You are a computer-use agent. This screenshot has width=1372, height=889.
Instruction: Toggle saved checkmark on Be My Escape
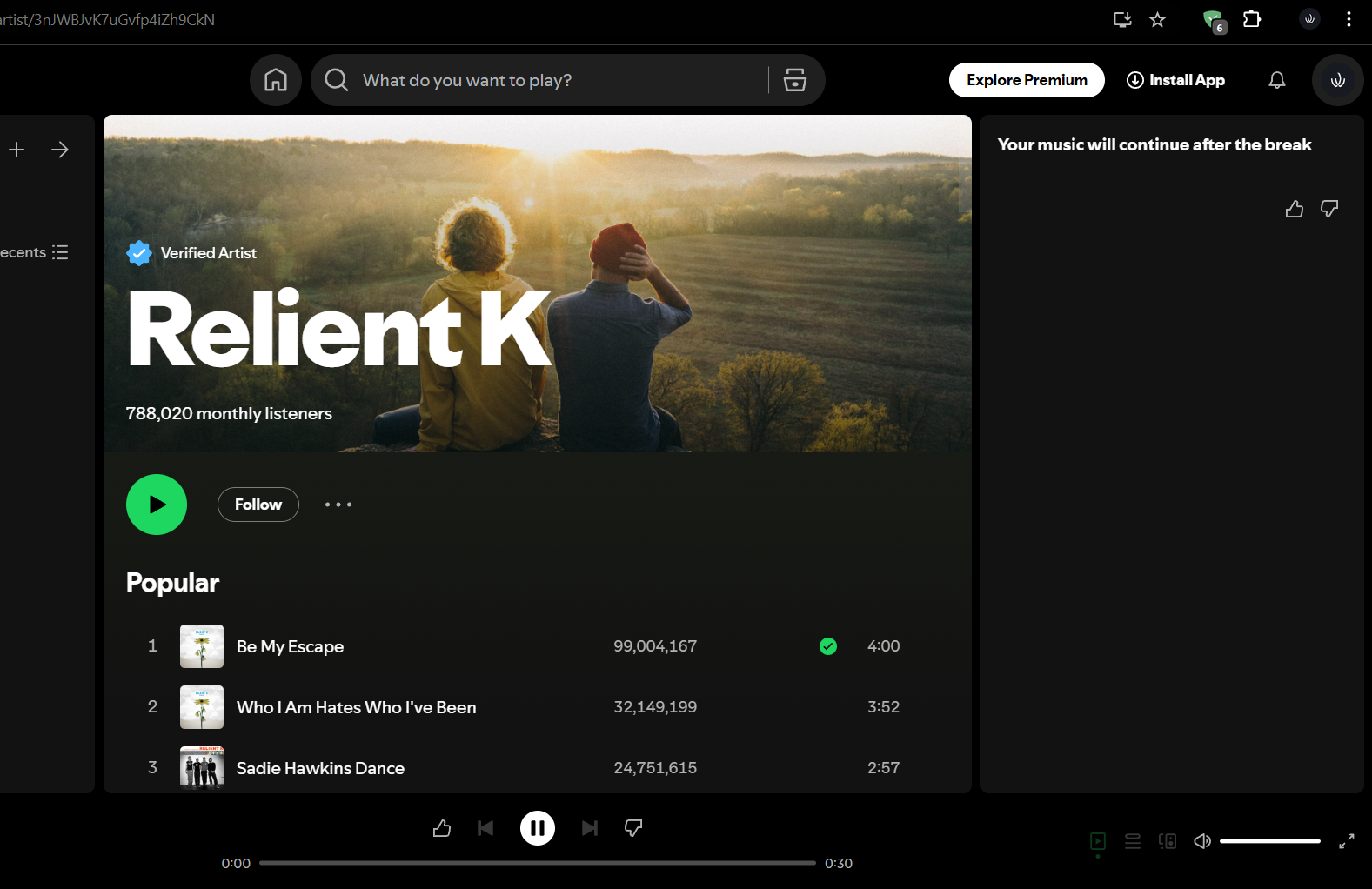(x=827, y=646)
